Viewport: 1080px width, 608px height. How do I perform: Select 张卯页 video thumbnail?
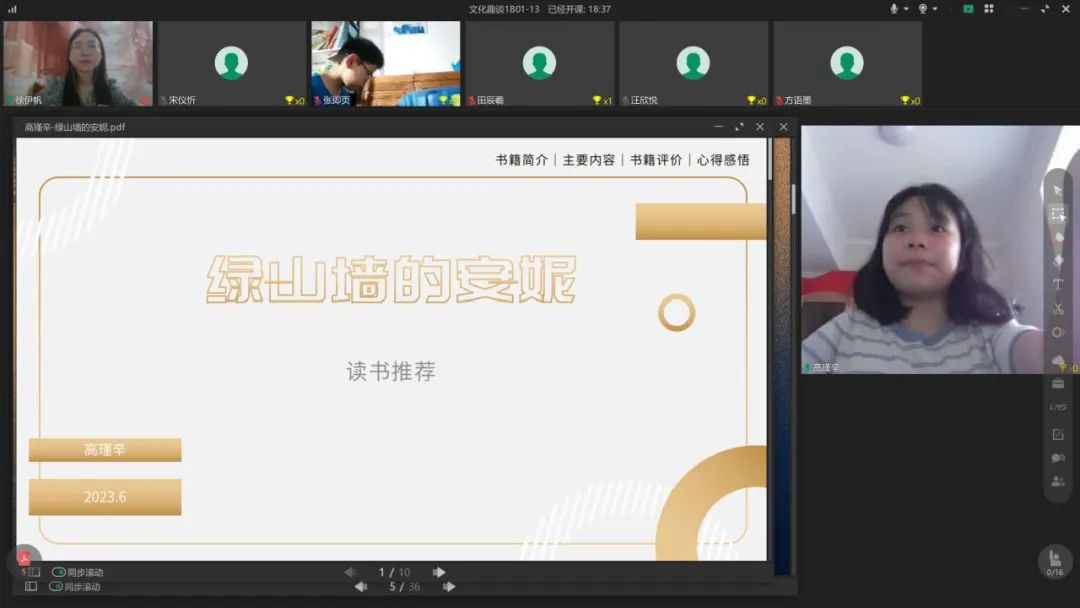(386, 63)
